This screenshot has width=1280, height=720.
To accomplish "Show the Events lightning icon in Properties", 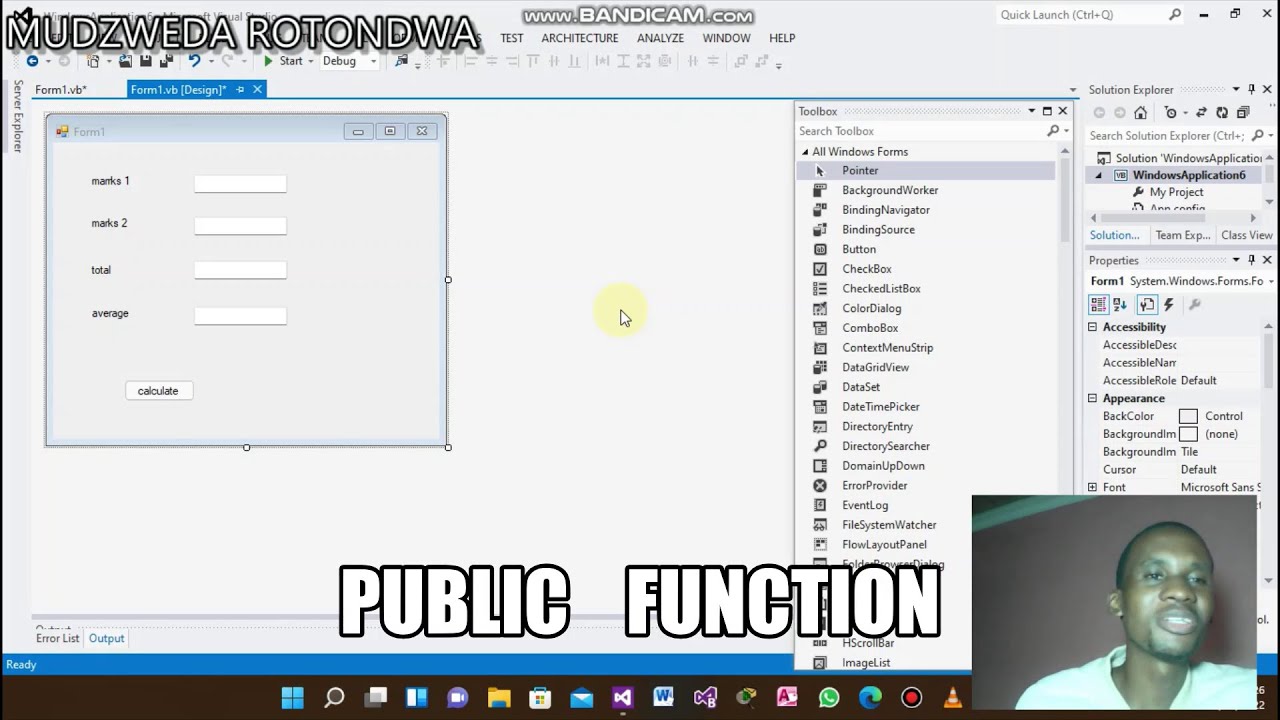I will tap(1169, 305).
